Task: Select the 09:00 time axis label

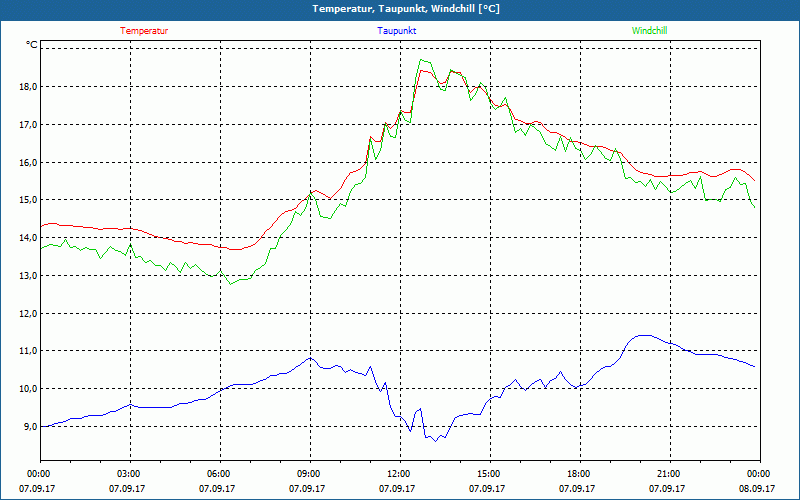Action: coord(309,474)
